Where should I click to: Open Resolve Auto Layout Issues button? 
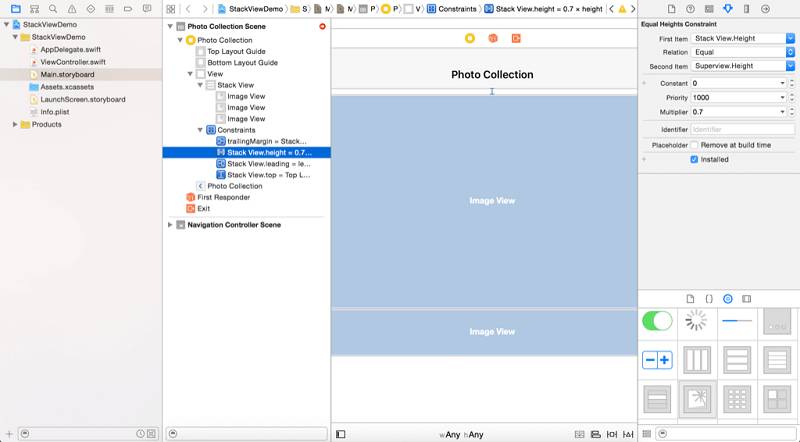point(628,434)
